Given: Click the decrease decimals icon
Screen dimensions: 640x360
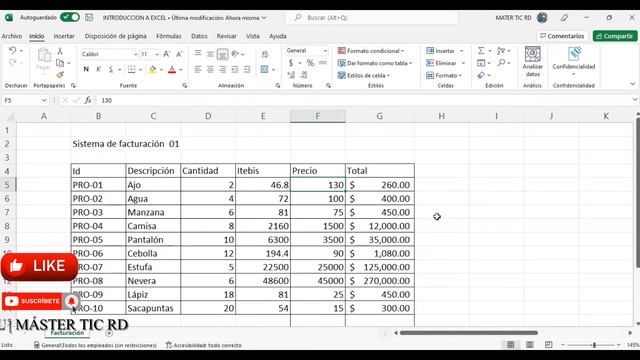Looking at the screenshot, I should (x=304, y=75).
